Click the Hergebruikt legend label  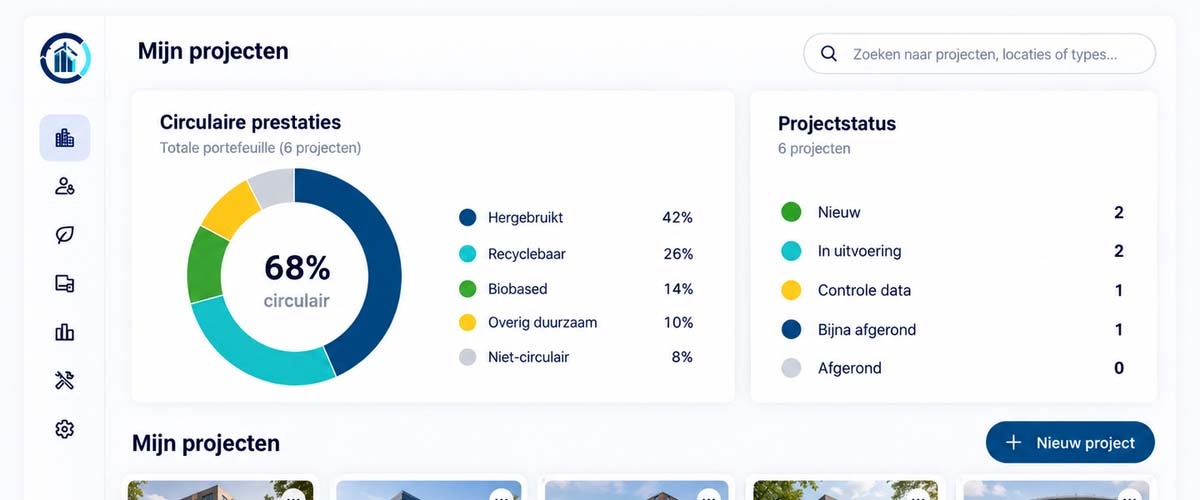(x=525, y=217)
